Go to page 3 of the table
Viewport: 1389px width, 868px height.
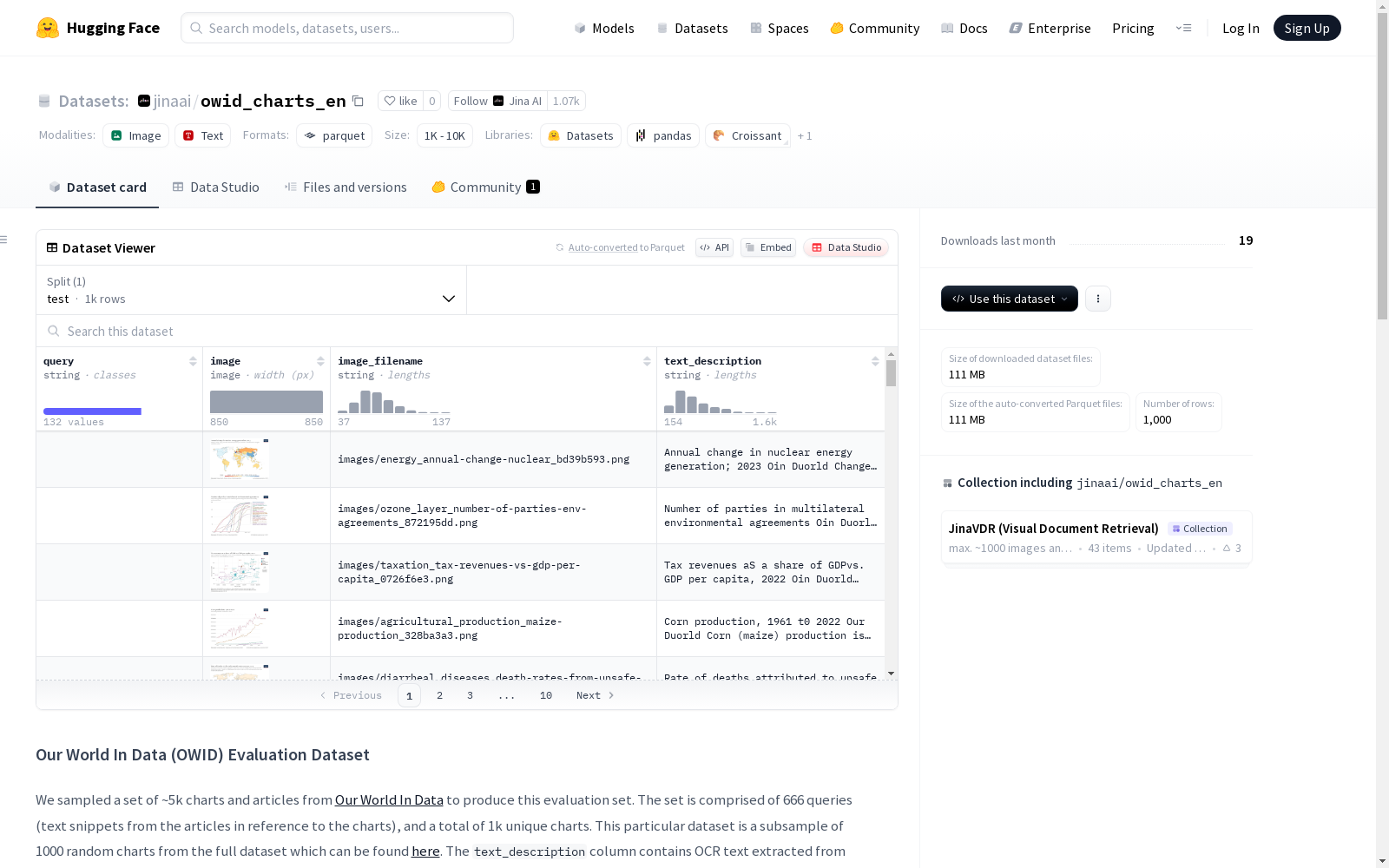[x=471, y=695]
